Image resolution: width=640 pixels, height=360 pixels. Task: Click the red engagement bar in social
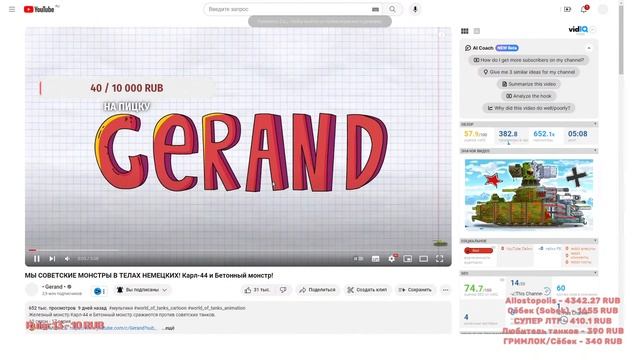point(478,251)
